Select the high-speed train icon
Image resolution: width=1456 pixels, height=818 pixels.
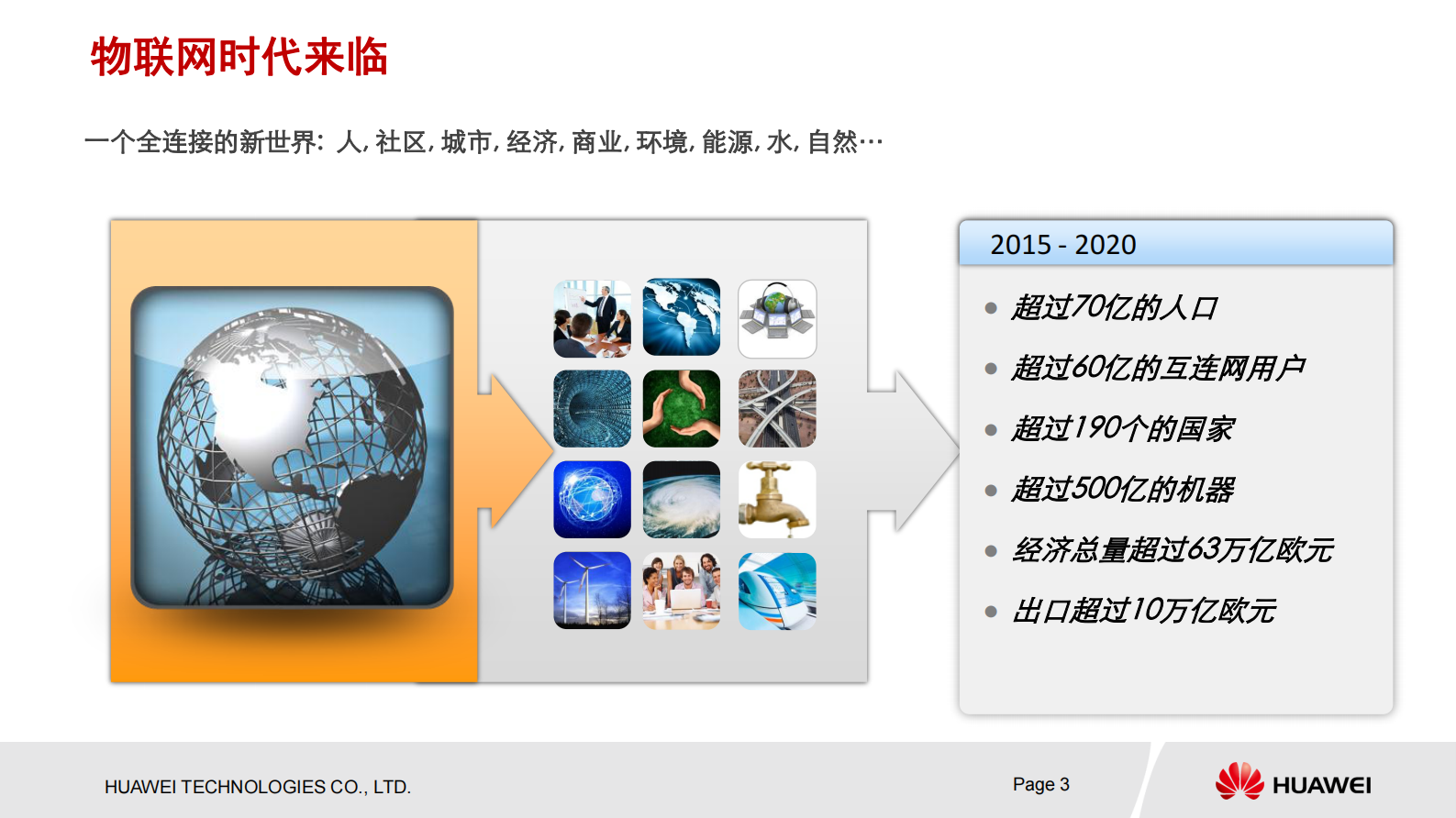[x=777, y=591]
